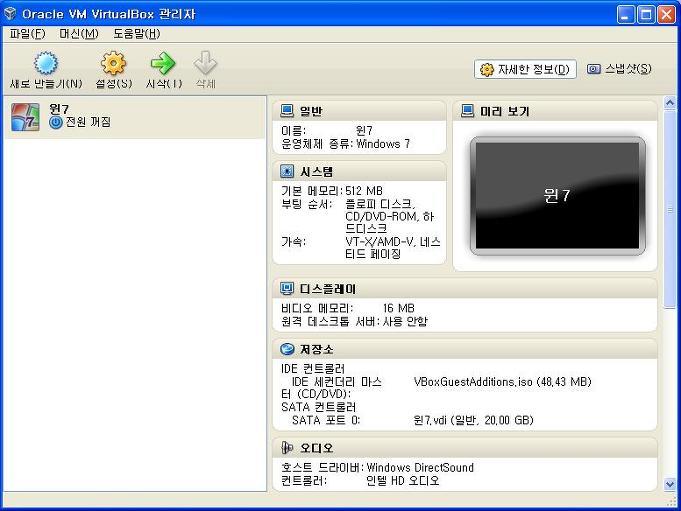Start the VM with 시작(T) green arrow
Screen dimensions: 681x511
click(163, 63)
